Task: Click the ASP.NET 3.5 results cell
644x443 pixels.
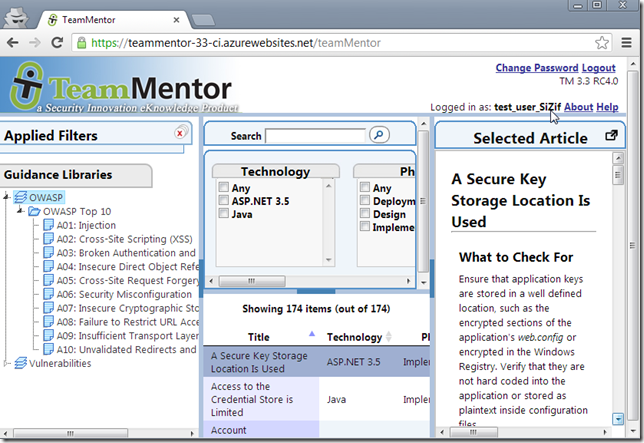Action: (353, 362)
